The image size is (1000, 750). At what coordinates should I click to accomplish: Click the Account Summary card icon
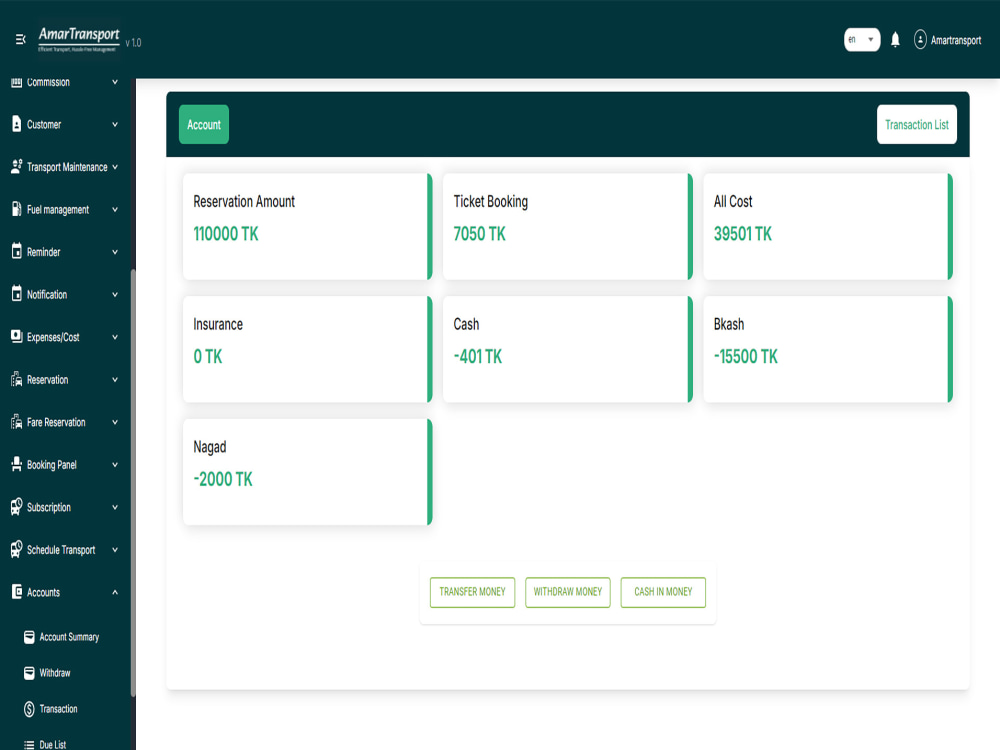[29, 637]
